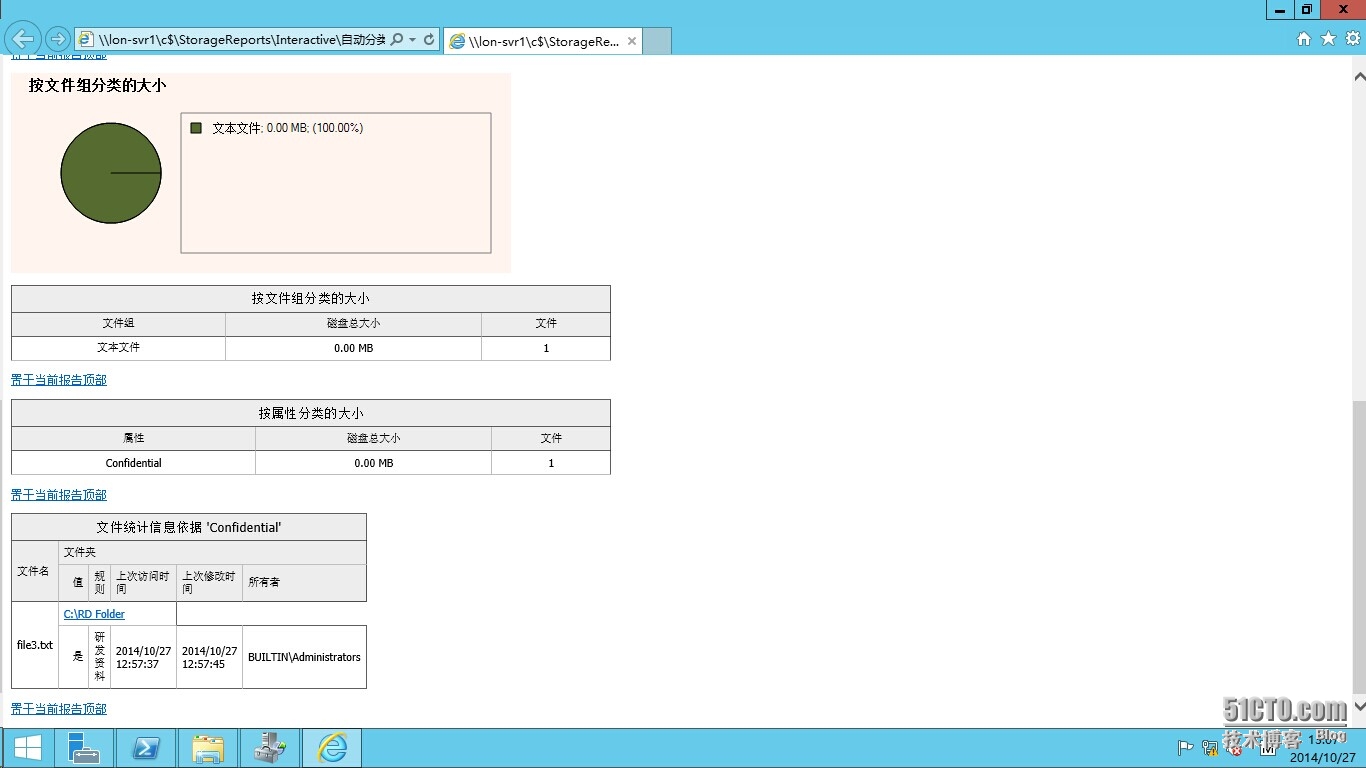The height and width of the screenshot is (768, 1366).
Task: Click the vertical scrollbar thumb
Action: [x=1358, y=547]
